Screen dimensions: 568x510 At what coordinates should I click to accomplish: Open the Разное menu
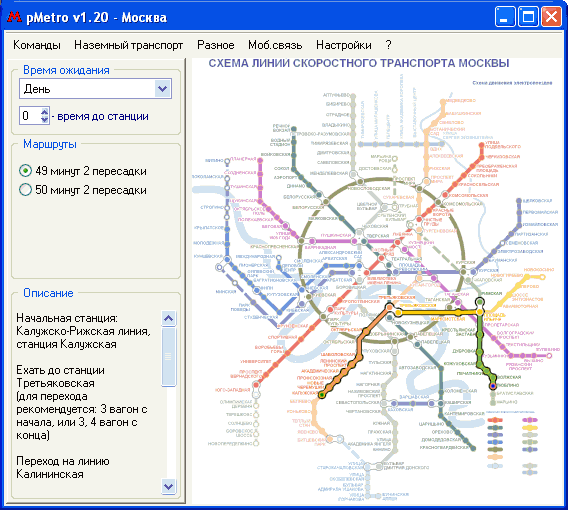216,45
